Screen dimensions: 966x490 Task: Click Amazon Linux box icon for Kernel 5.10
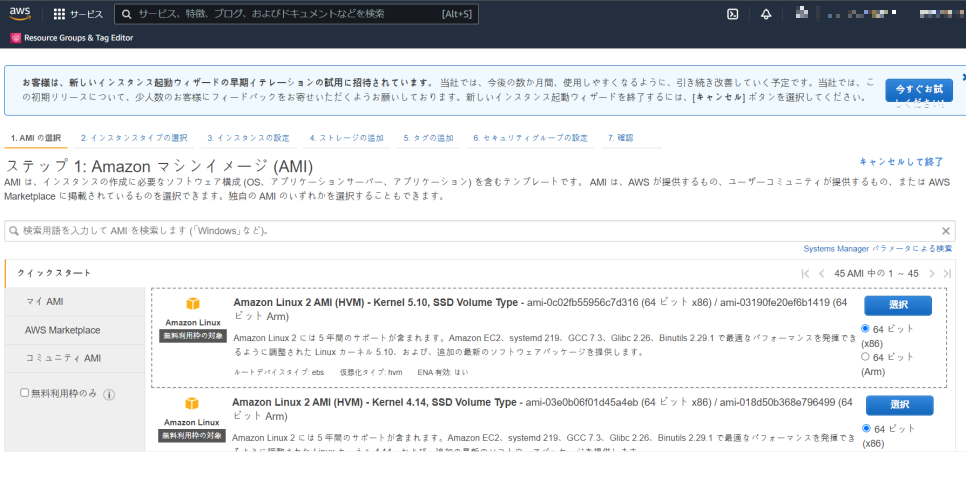193,304
